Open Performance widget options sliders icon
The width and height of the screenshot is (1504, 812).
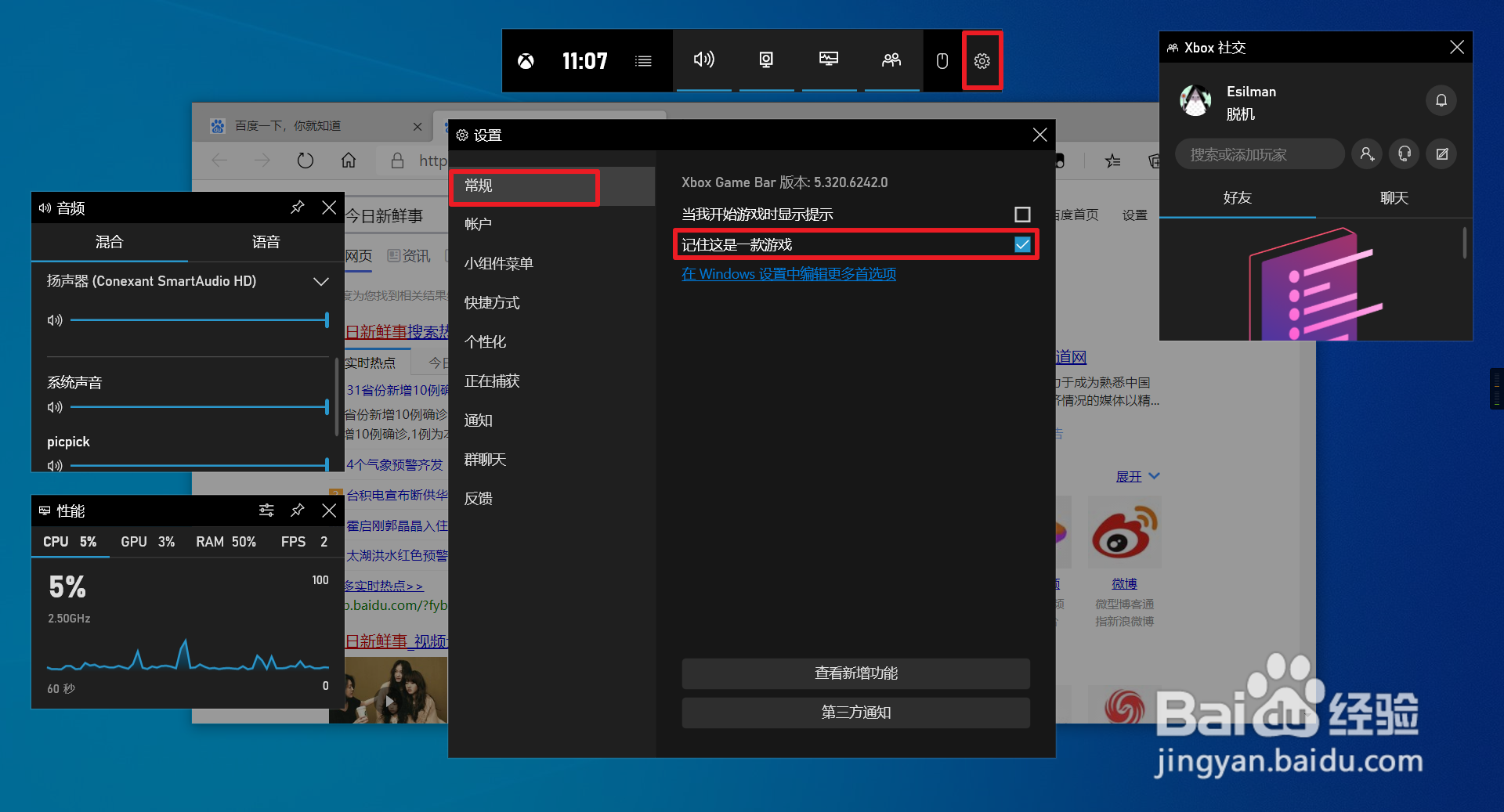[266, 510]
